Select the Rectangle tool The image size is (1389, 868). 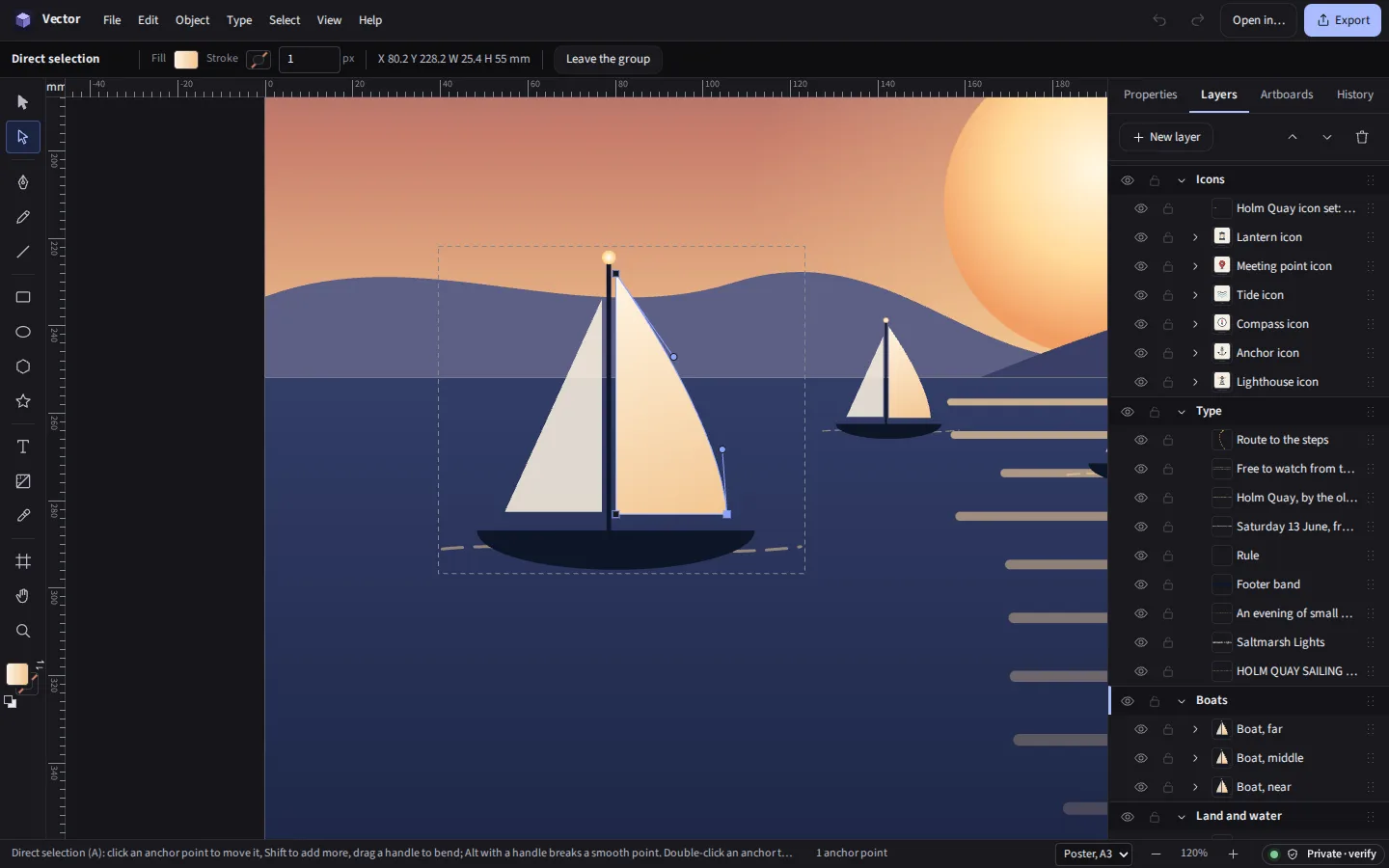click(23, 297)
